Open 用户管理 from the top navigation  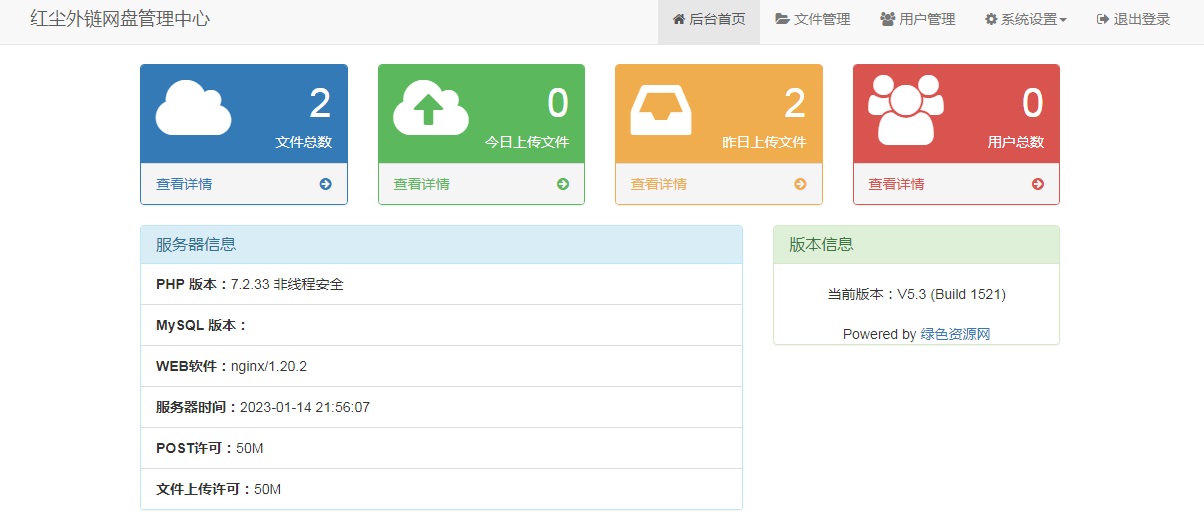point(917,19)
